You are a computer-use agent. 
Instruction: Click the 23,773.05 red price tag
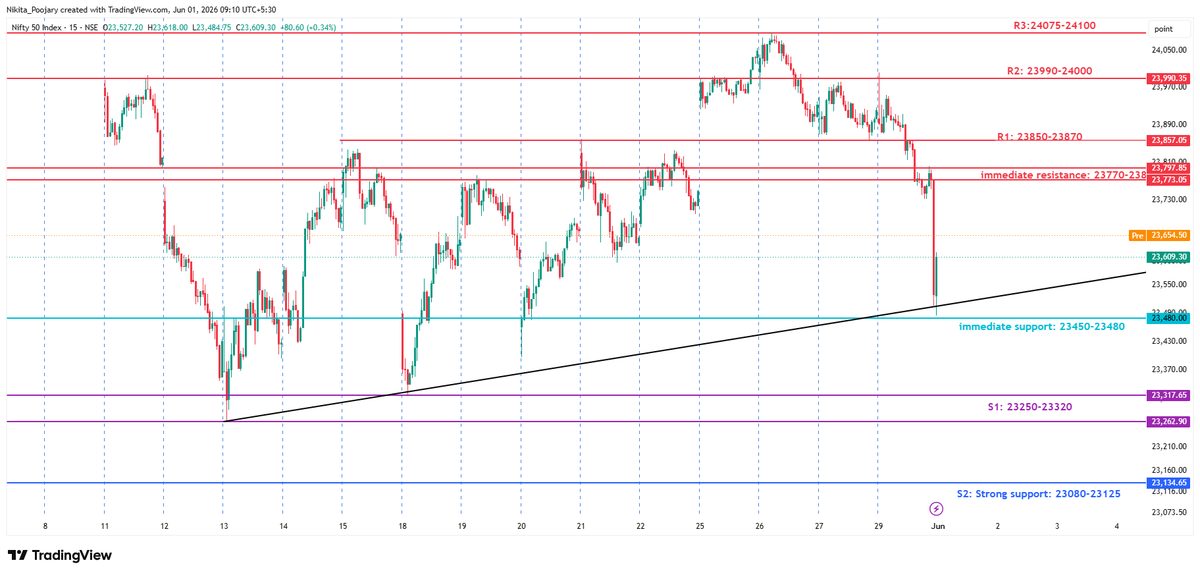pyautogui.click(x=1169, y=180)
